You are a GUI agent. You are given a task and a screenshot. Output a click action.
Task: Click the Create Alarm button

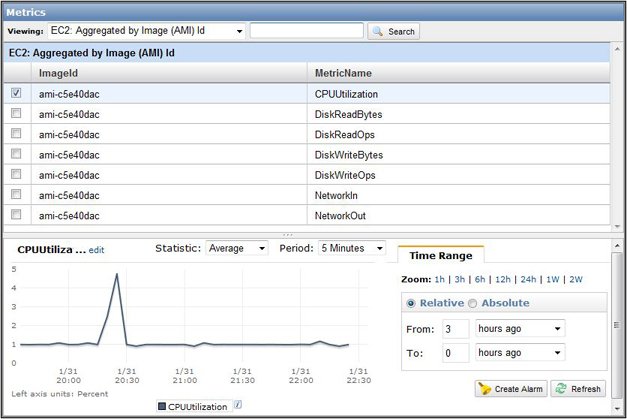pos(511,389)
